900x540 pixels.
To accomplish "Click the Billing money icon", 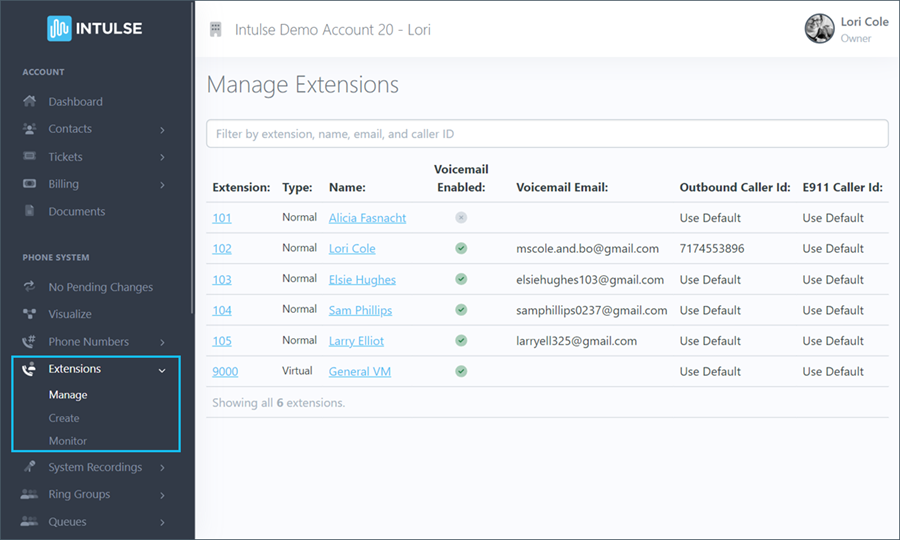I will 29,184.
